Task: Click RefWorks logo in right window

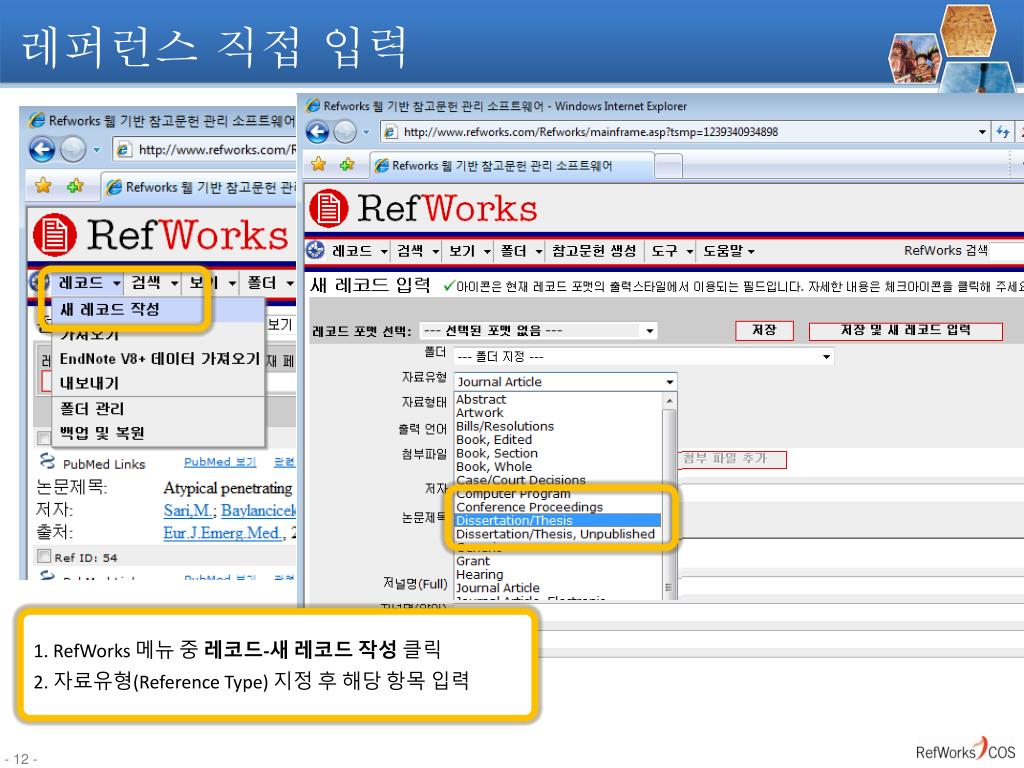Action: click(423, 209)
